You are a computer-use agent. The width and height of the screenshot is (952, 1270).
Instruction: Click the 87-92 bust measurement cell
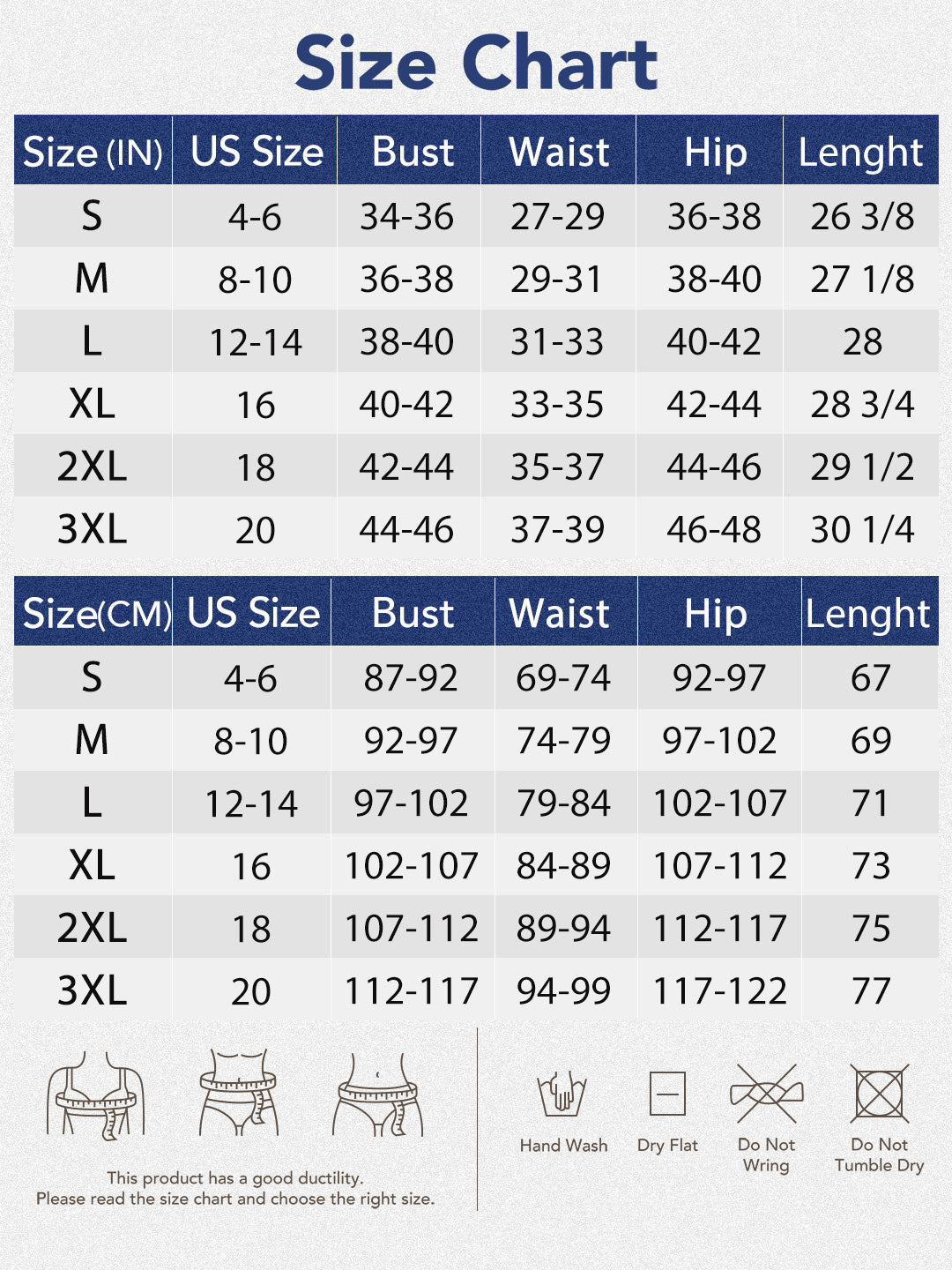pos(411,678)
